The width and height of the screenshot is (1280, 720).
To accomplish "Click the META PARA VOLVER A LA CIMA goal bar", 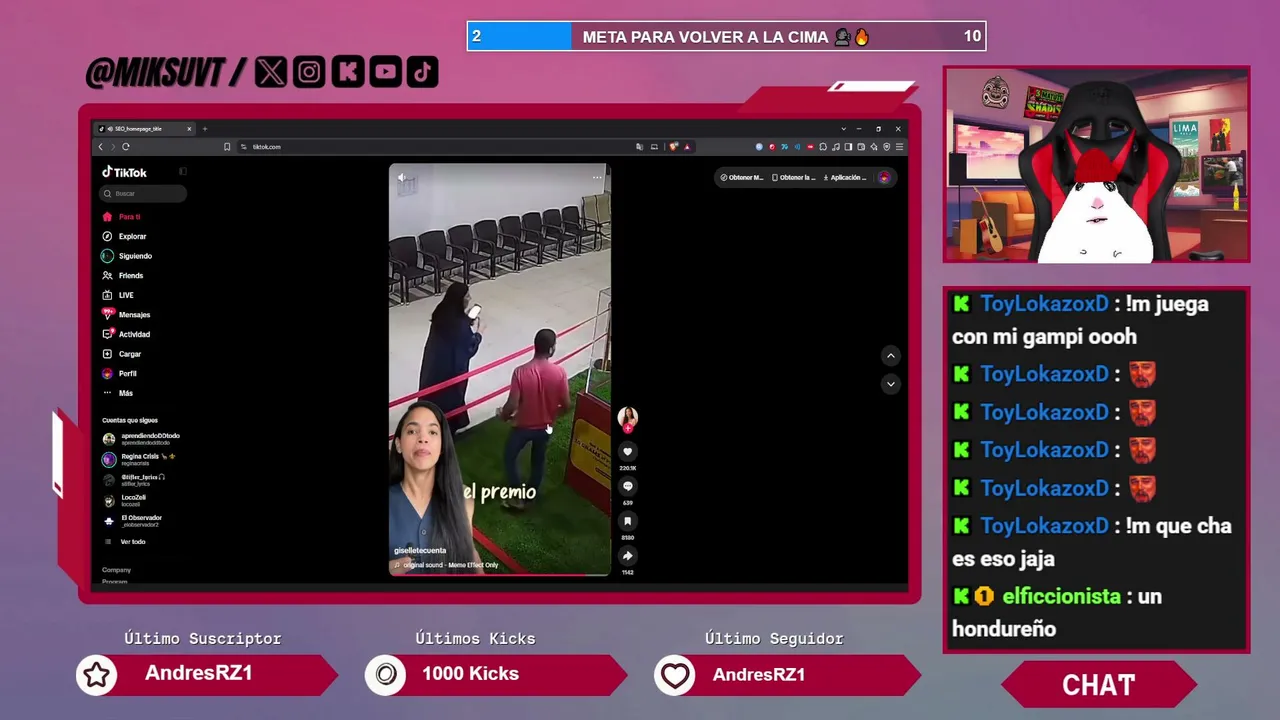I will [726, 37].
